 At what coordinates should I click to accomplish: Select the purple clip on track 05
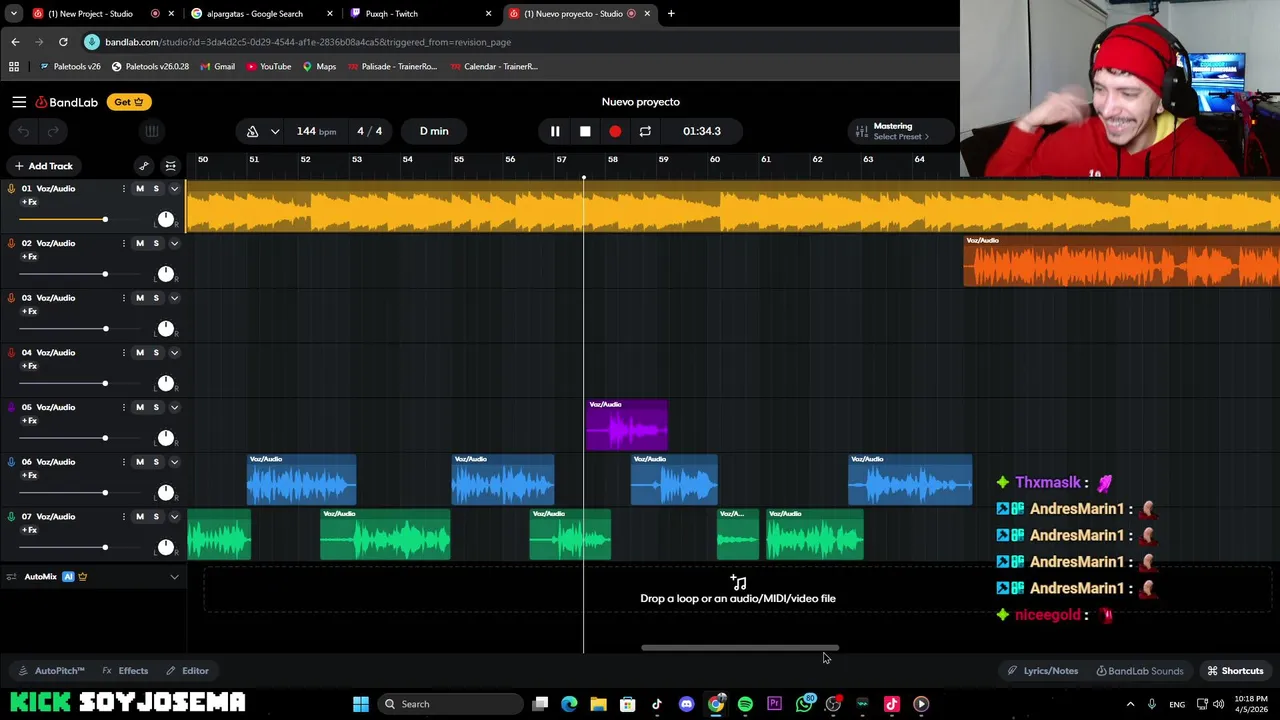click(627, 425)
